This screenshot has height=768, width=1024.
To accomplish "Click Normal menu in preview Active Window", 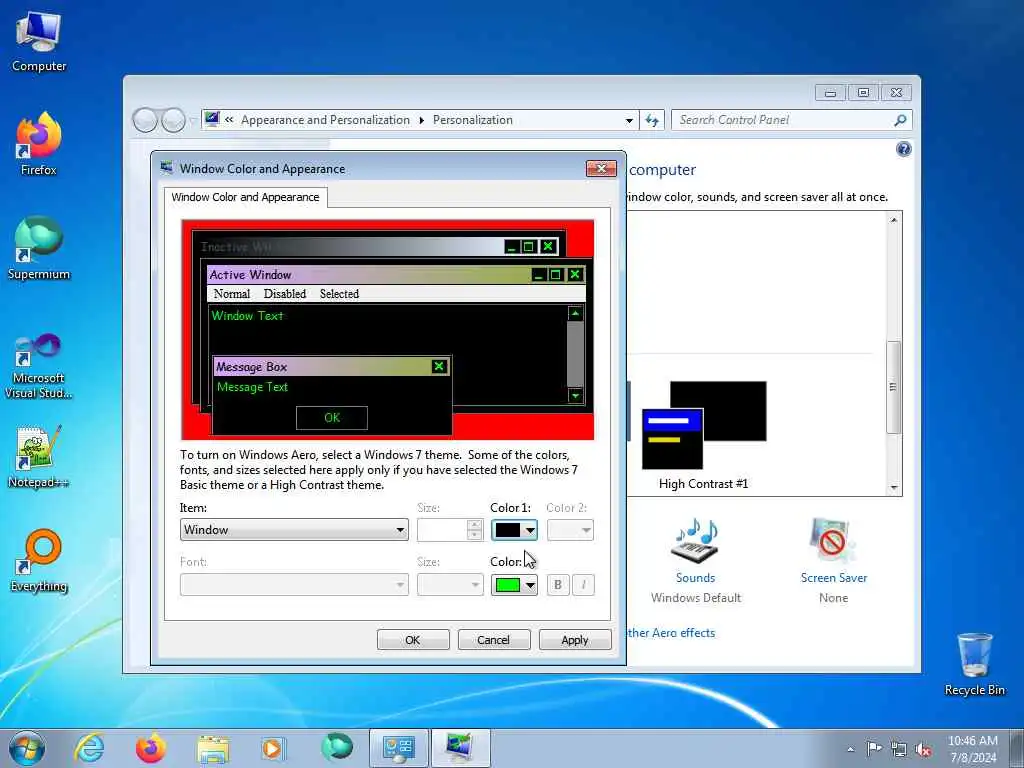I will click(x=232, y=294).
